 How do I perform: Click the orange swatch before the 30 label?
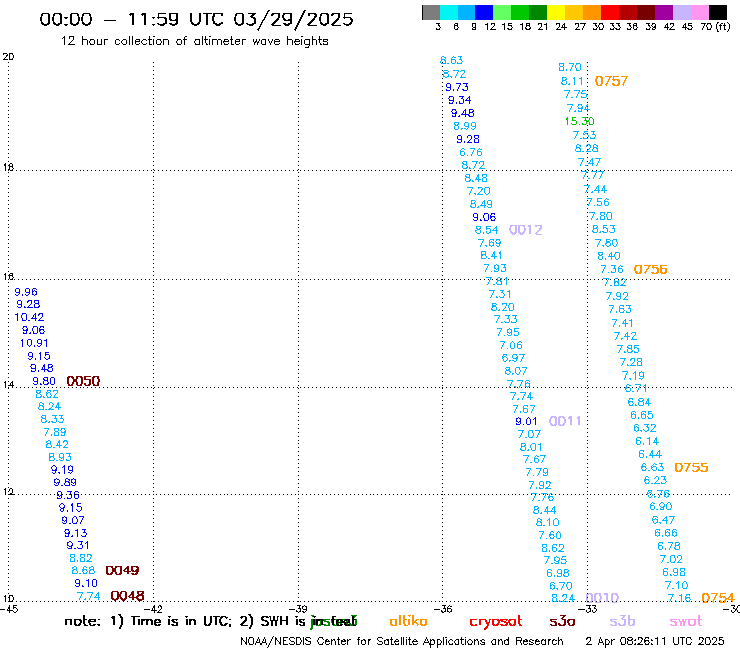pos(592,12)
